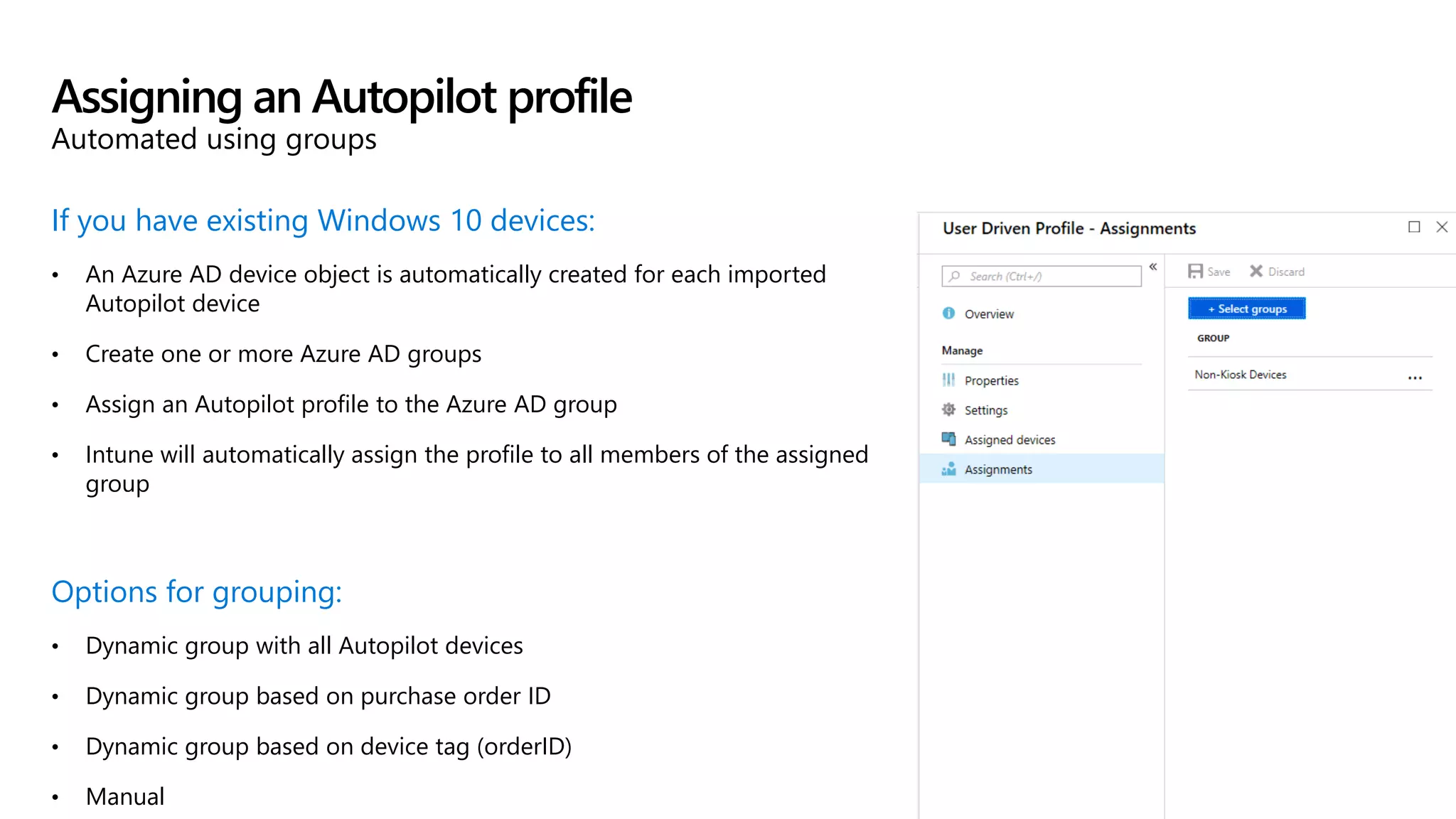Click the text Options for grouping:
1456x819 pixels.
(x=197, y=592)
